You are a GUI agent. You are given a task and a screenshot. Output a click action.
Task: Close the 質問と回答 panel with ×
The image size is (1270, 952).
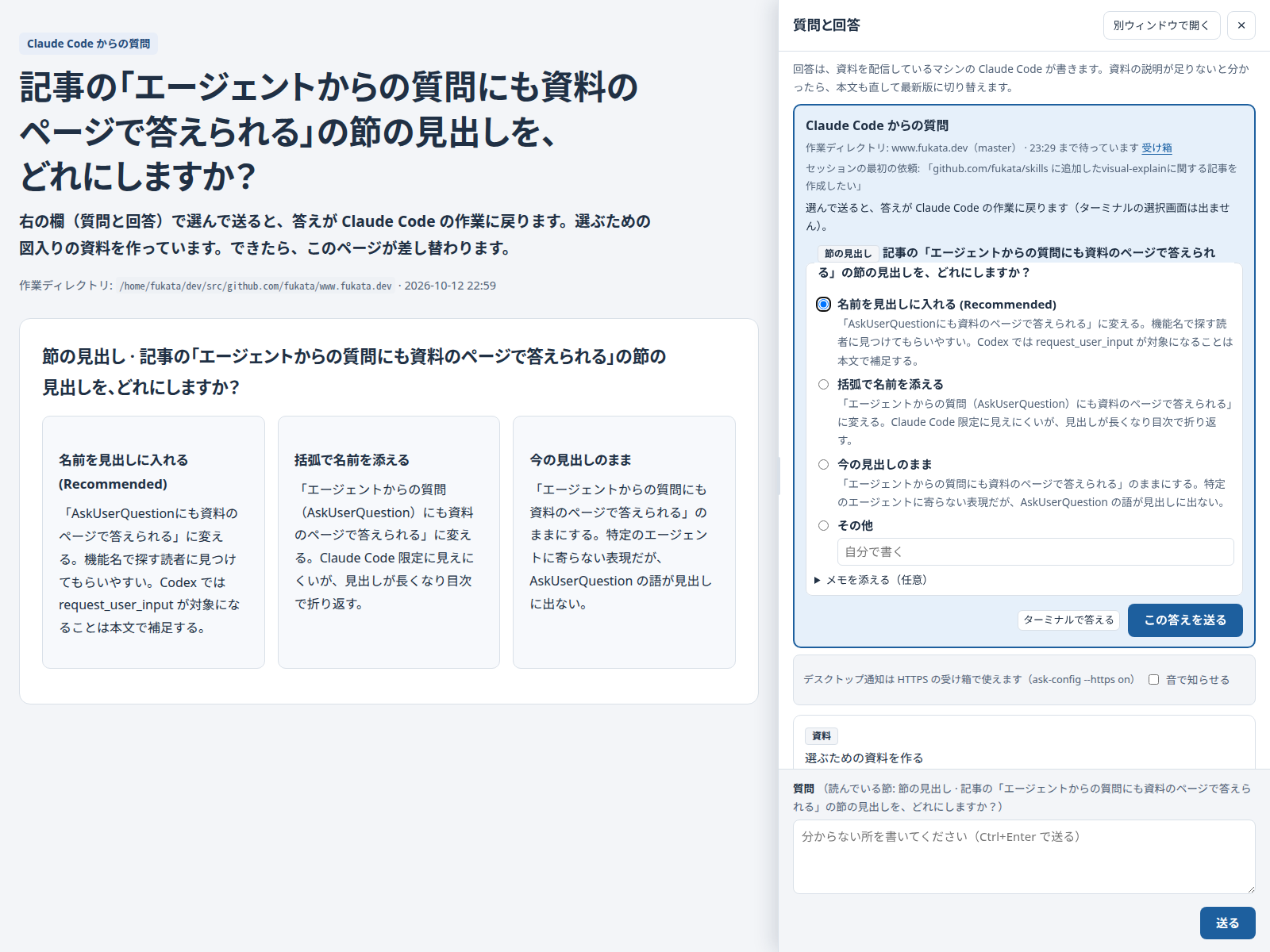(1241, 25)
